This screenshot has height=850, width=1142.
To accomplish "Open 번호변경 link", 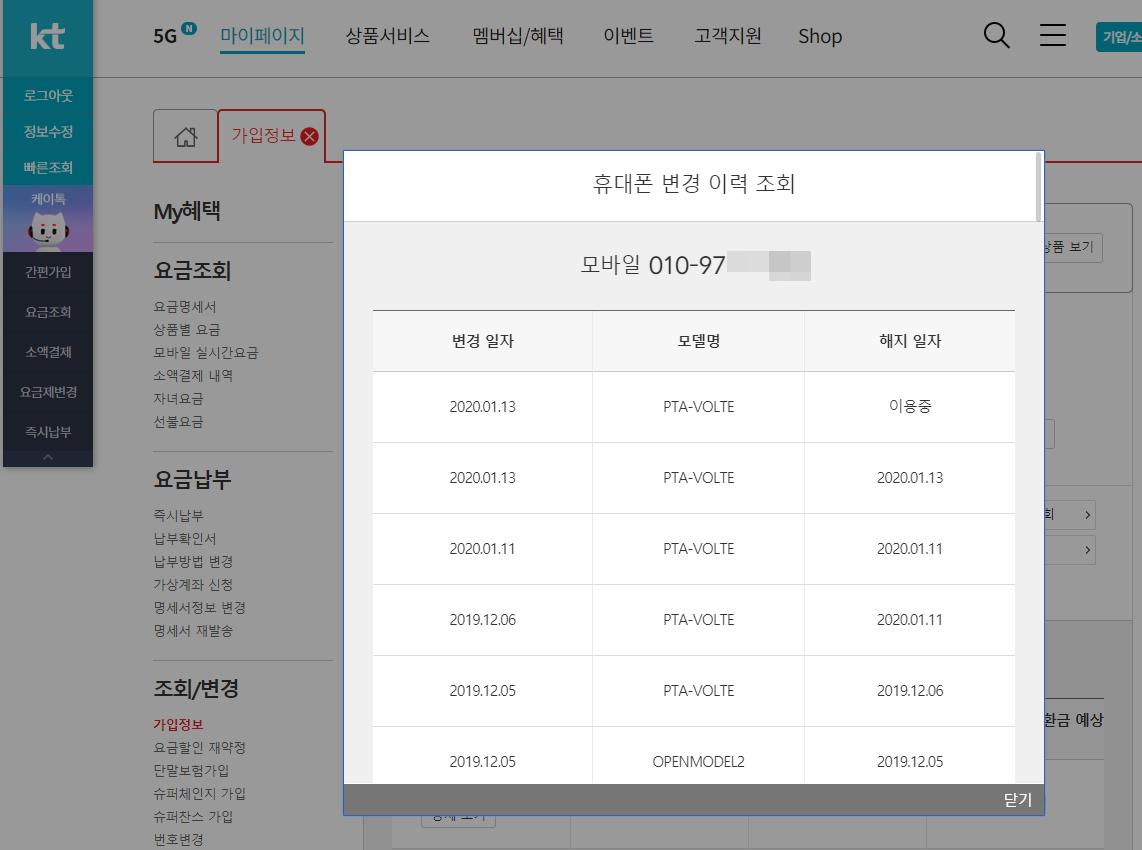I will 178,840.
